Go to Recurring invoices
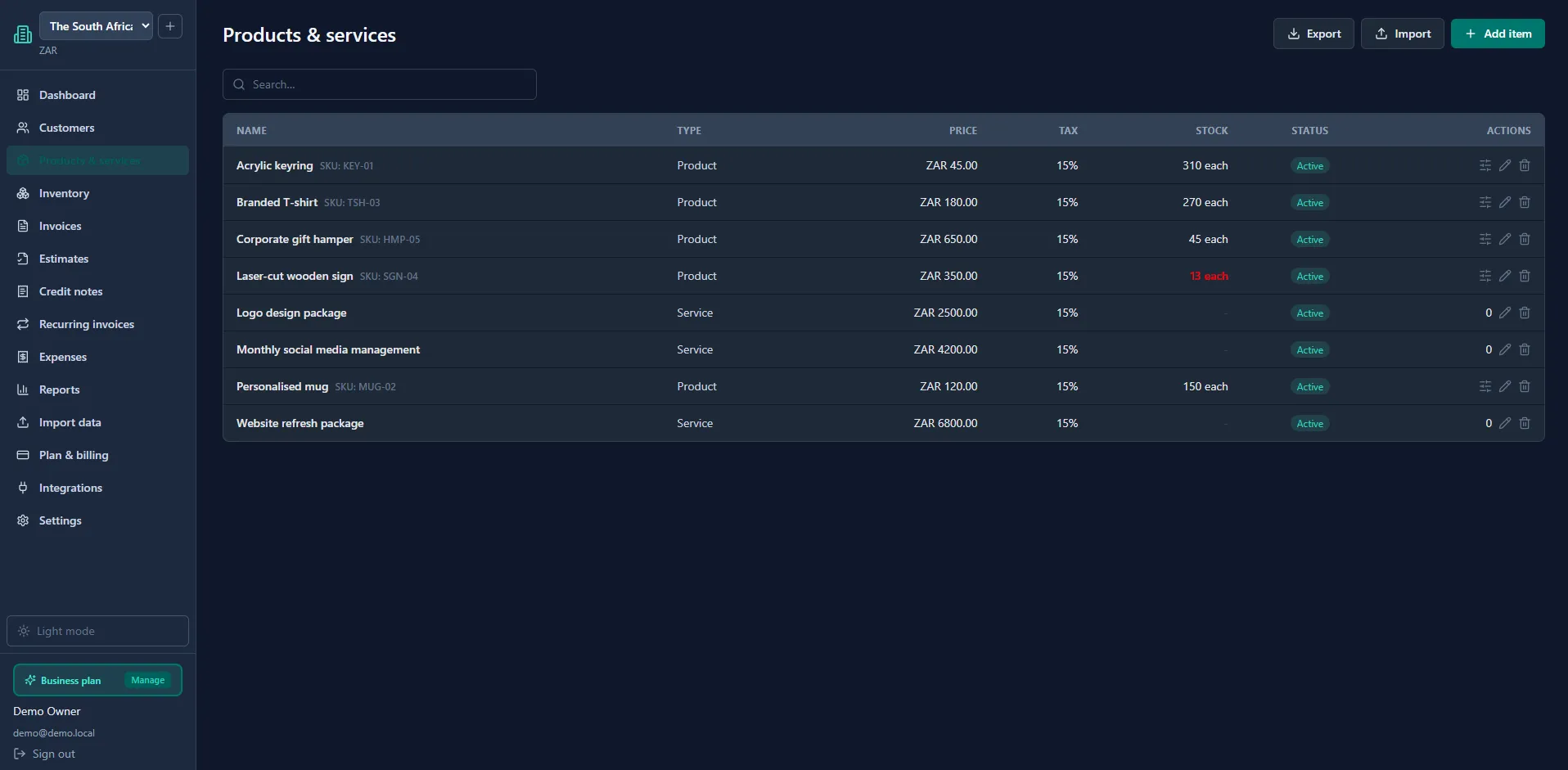The height and width of the screenshot is (770, 1568). coord(97,324)
